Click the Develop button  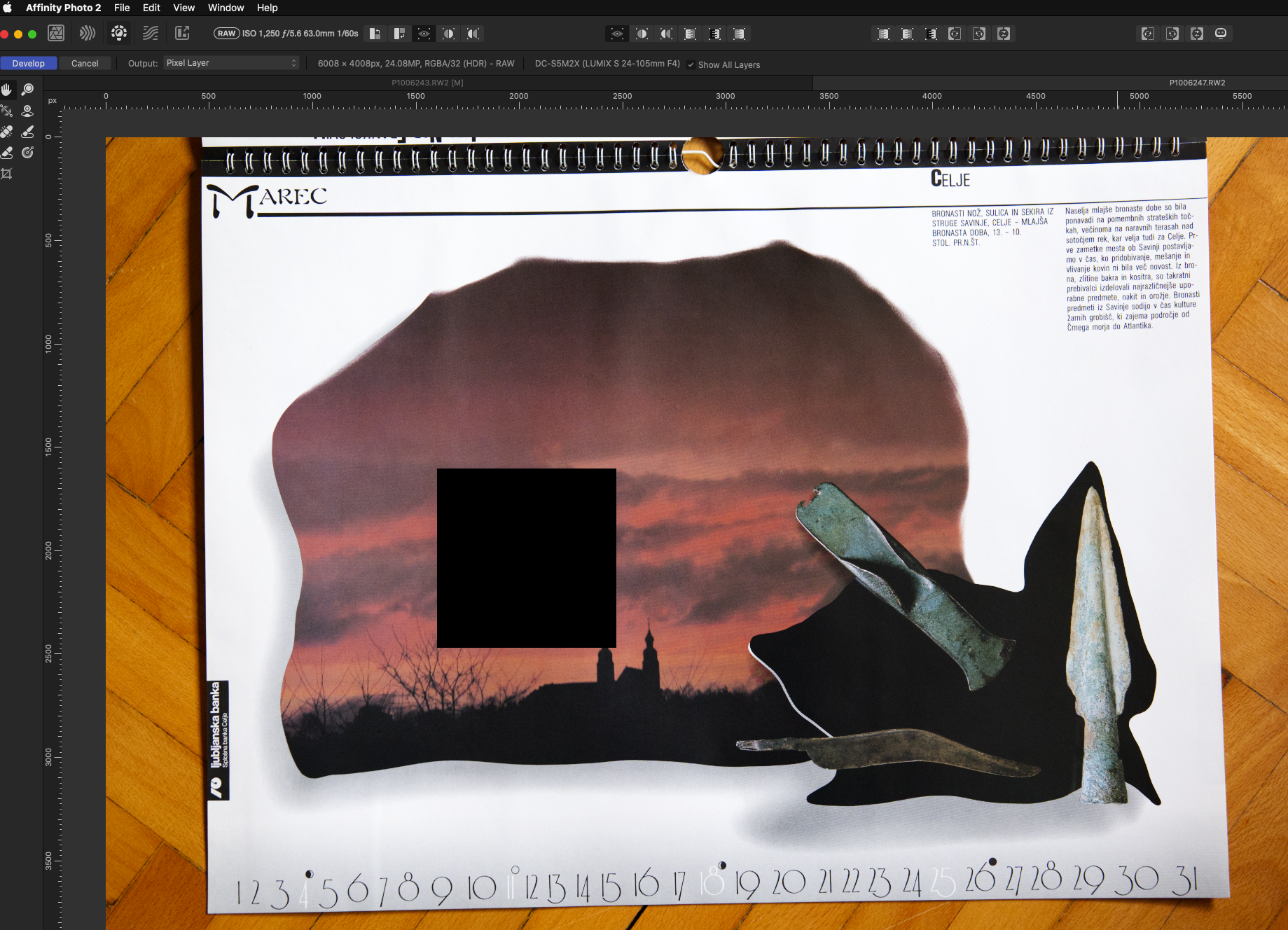28,63
